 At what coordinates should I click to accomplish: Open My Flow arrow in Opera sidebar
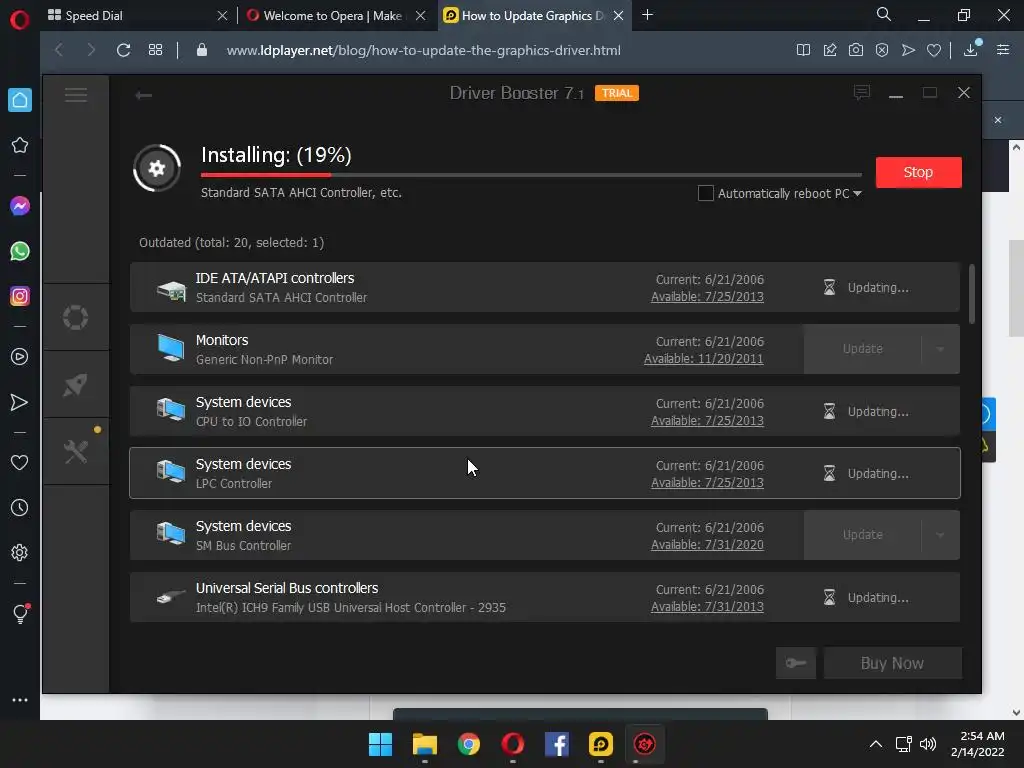pyautogui.click(x=20, y=402)
